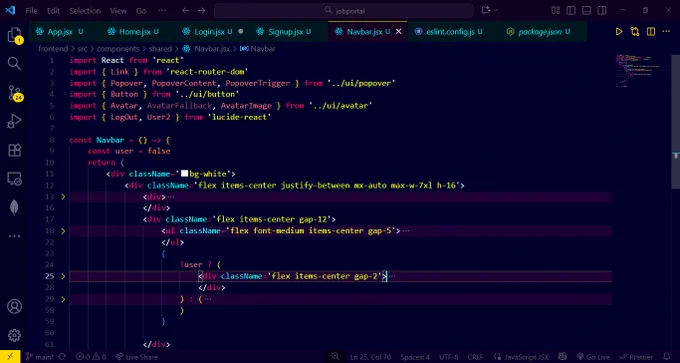Run code with the play icon
The image size is (680, 363).
coord(619,32)
